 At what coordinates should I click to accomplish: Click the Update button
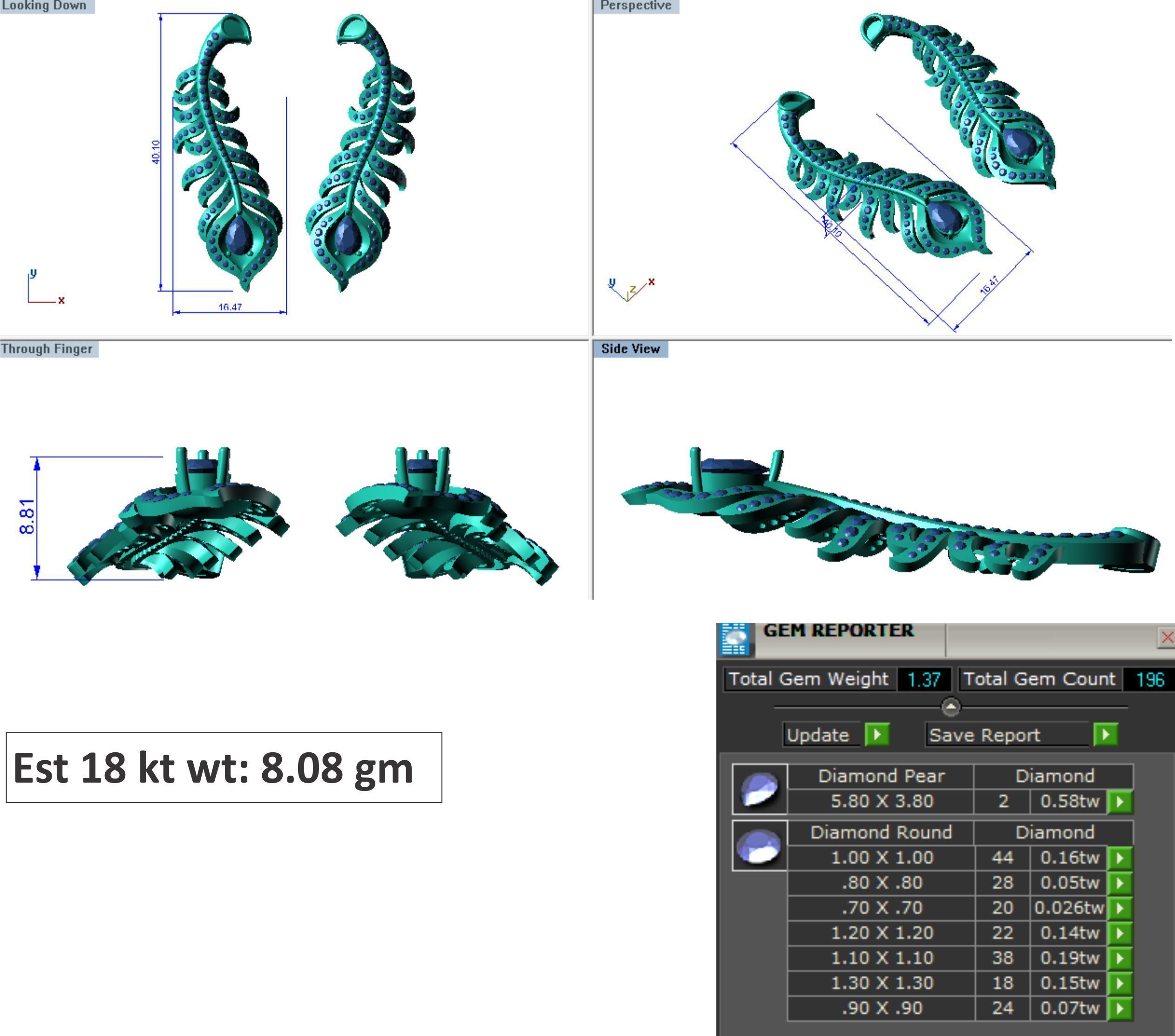pyautogui.click(x=822, y=734)
